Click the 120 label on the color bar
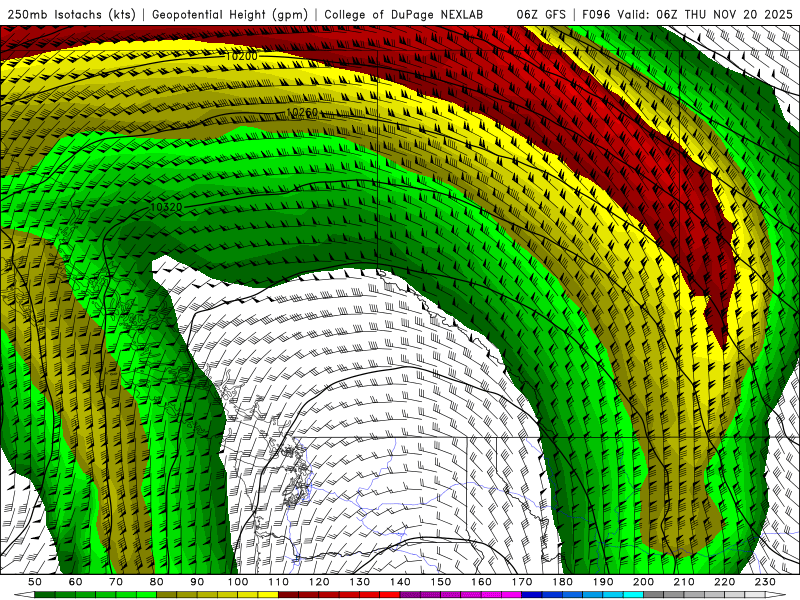This screenshot has width=800, height=600. click(319, 582)
